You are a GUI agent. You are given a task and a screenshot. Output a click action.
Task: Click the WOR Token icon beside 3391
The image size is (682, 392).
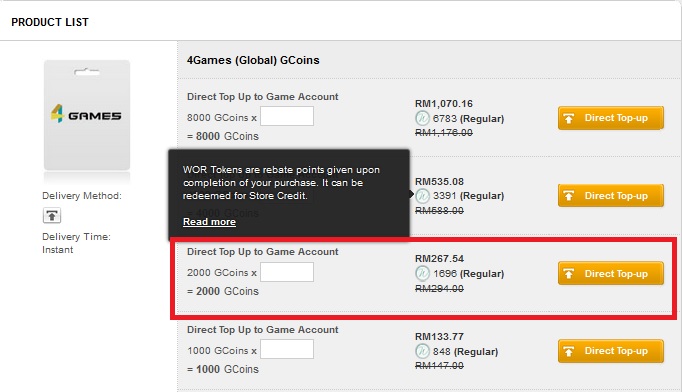pyautogui.click(x=422, y=196)
